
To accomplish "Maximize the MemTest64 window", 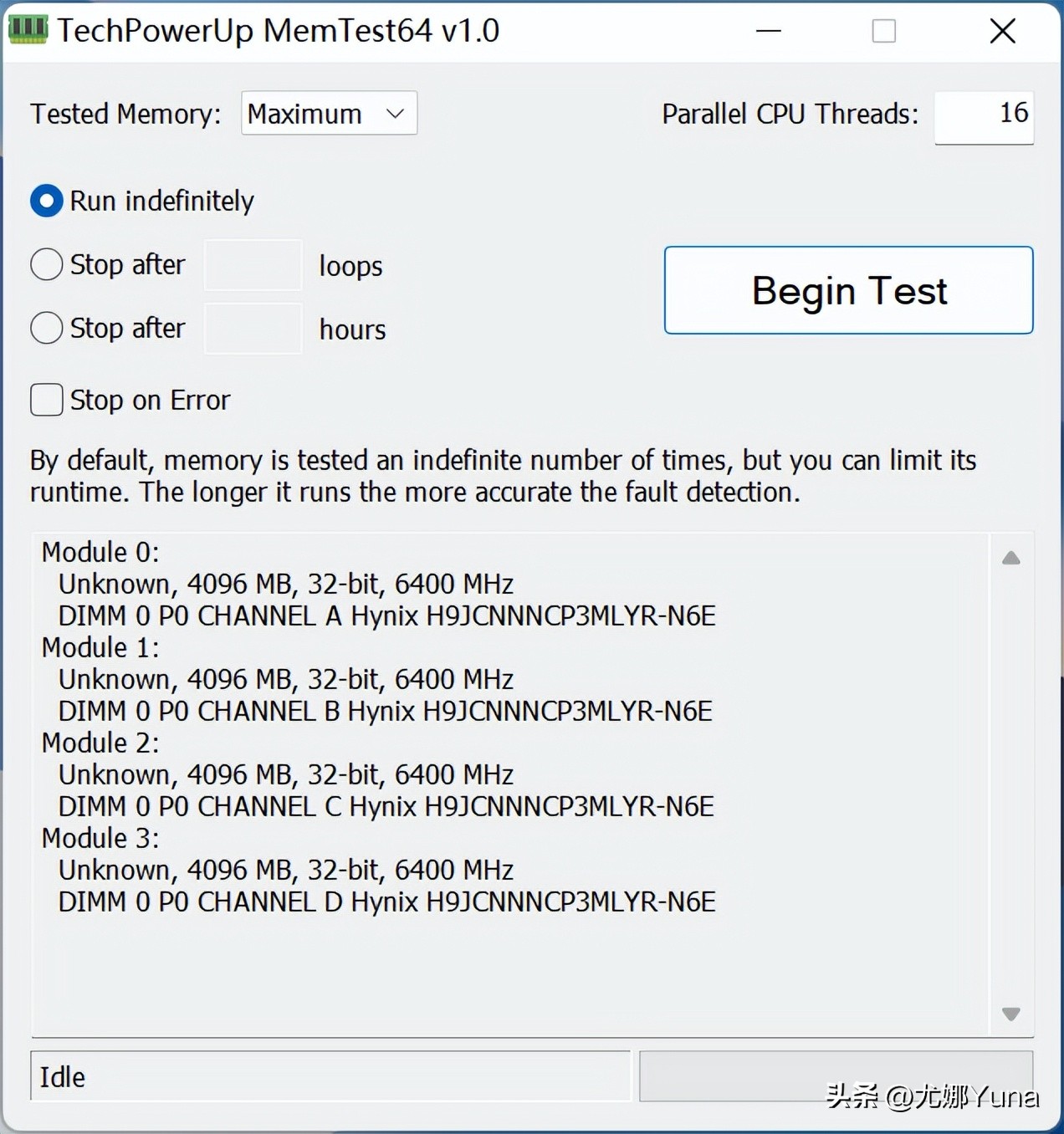I will pos(884,31).
